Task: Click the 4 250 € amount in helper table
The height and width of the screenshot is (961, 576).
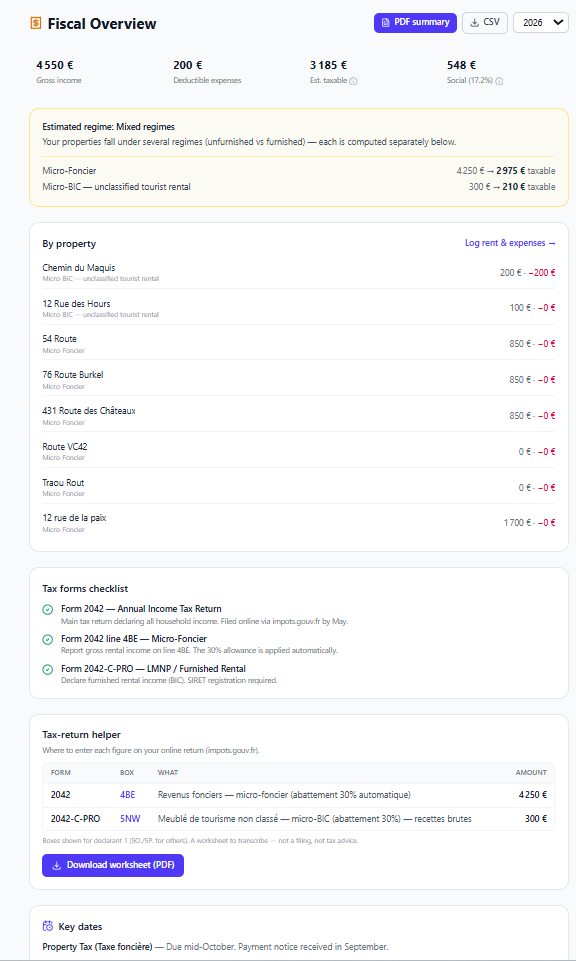Action: click(x=532, y=794)
